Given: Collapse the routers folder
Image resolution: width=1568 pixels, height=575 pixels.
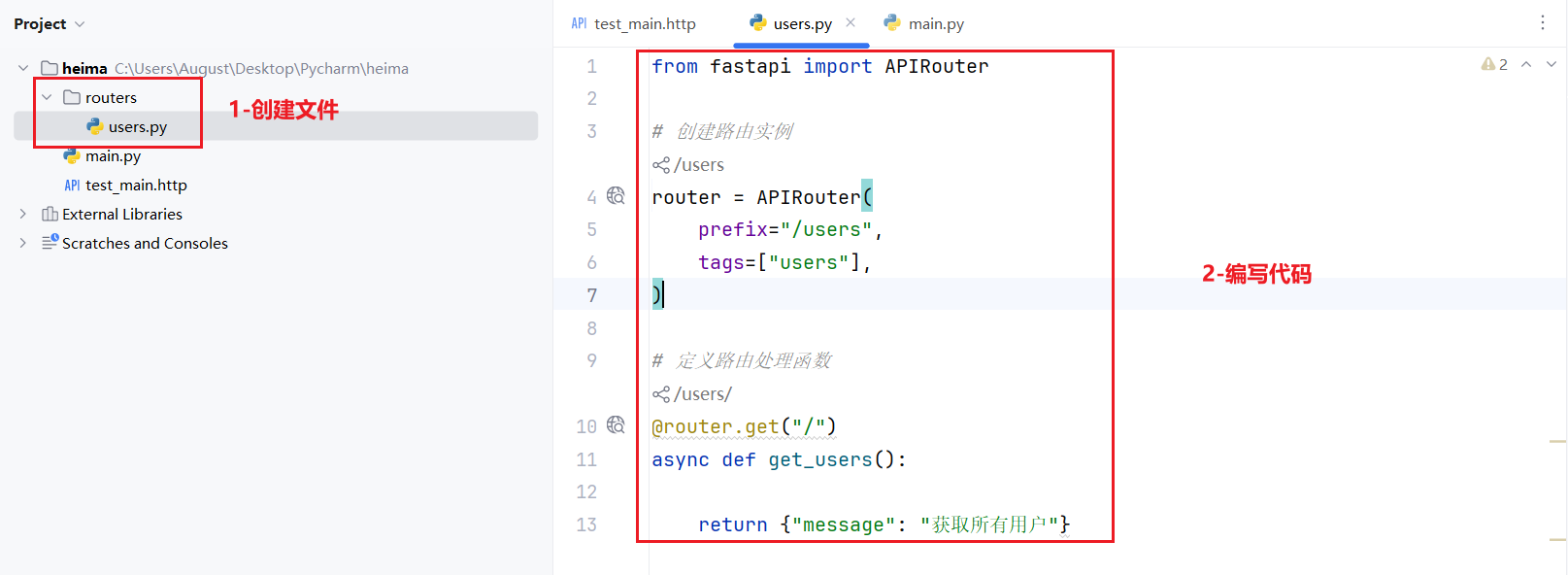Looking at the screenshot, I should [47, 97].
